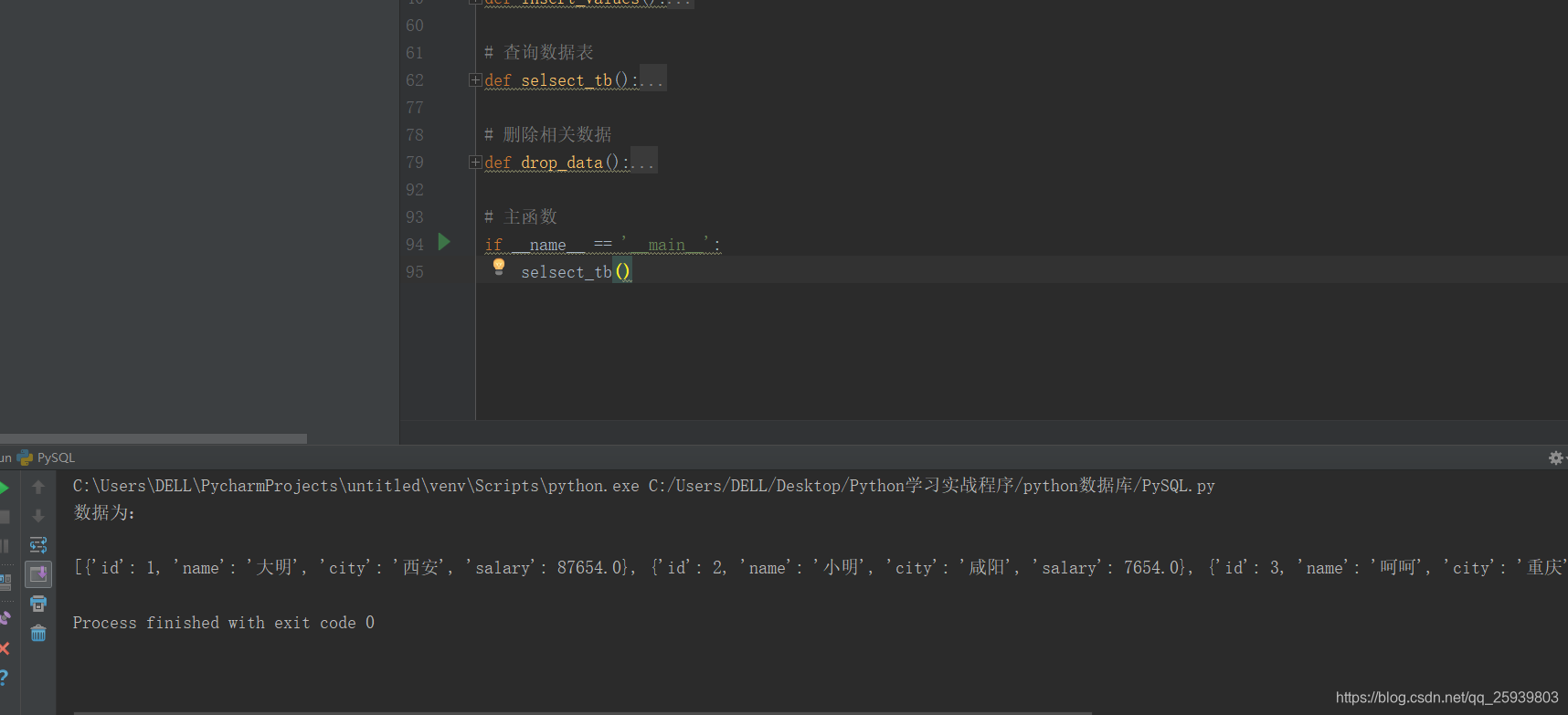Click the selsect_tb() call on line 95

pos(576,272)
